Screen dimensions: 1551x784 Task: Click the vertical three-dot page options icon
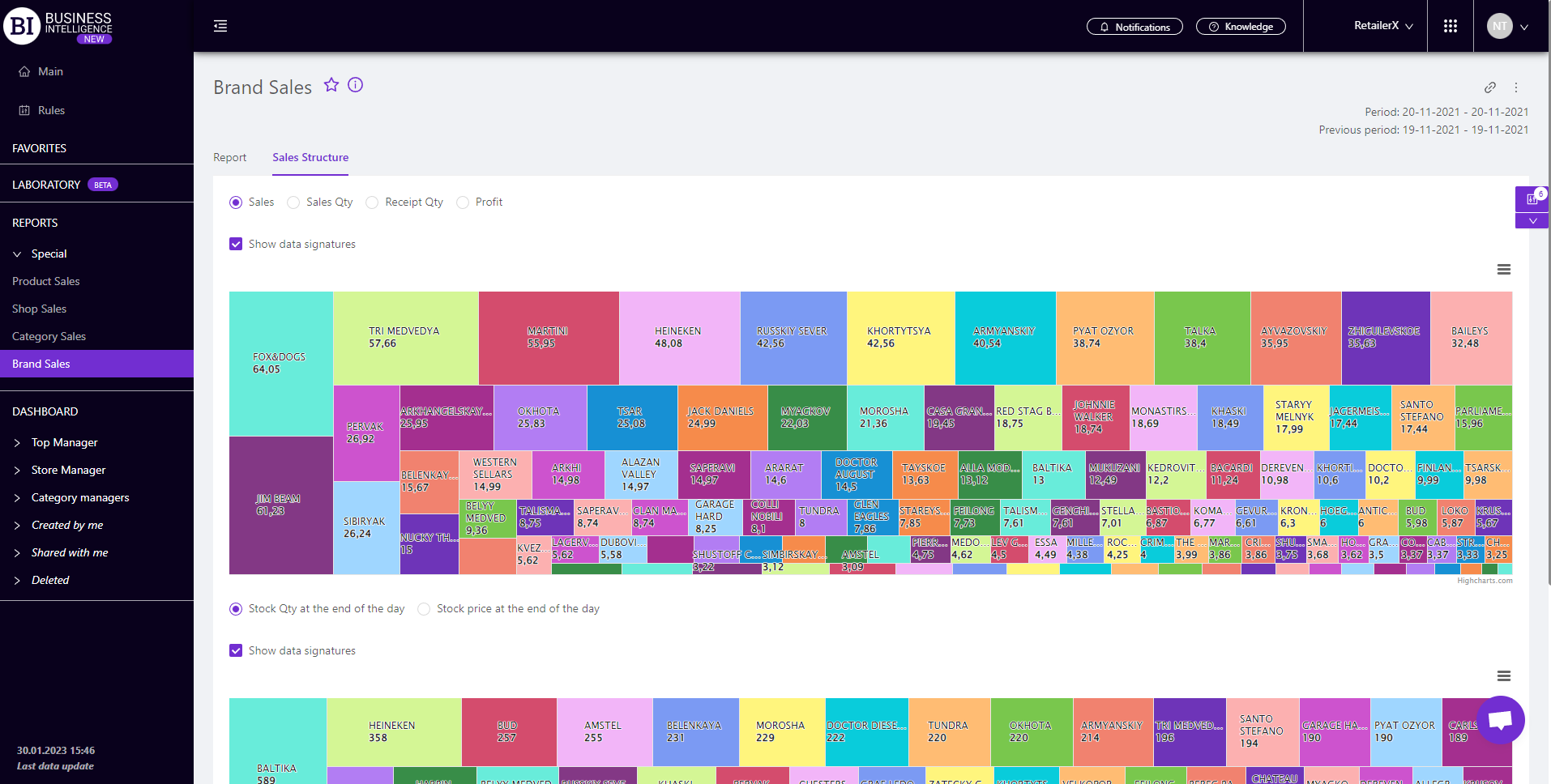click(x=1516, y=87)
